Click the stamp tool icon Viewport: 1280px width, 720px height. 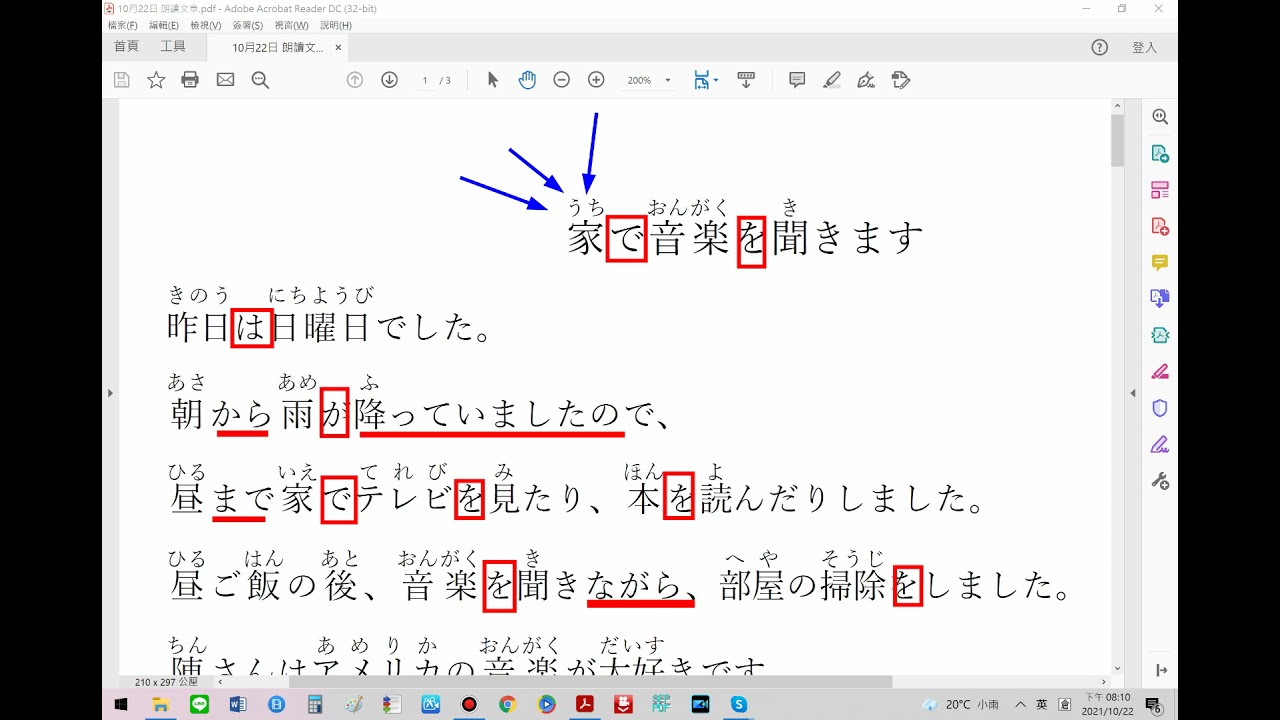(901, 80)
